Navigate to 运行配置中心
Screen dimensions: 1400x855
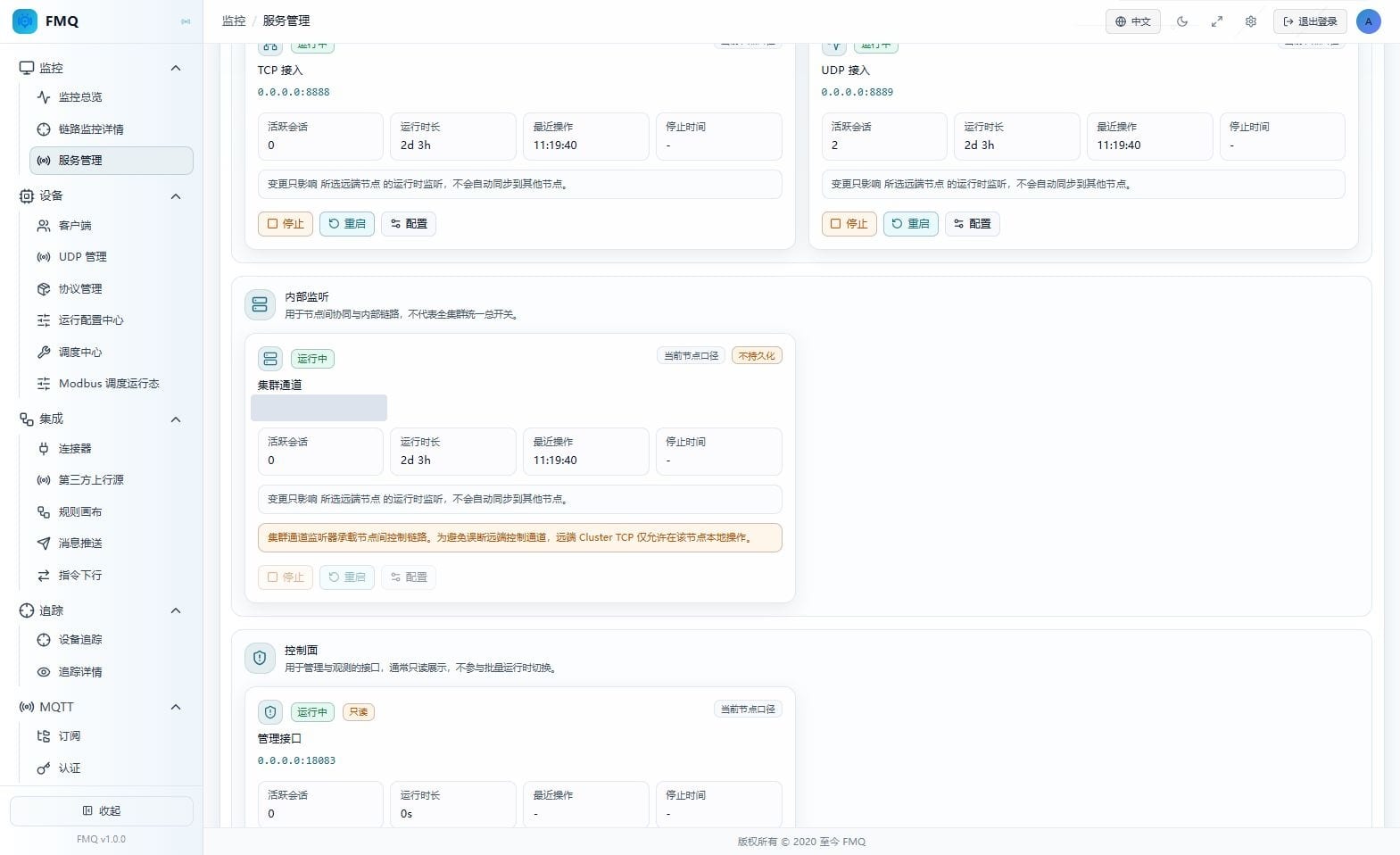(112, 320)
